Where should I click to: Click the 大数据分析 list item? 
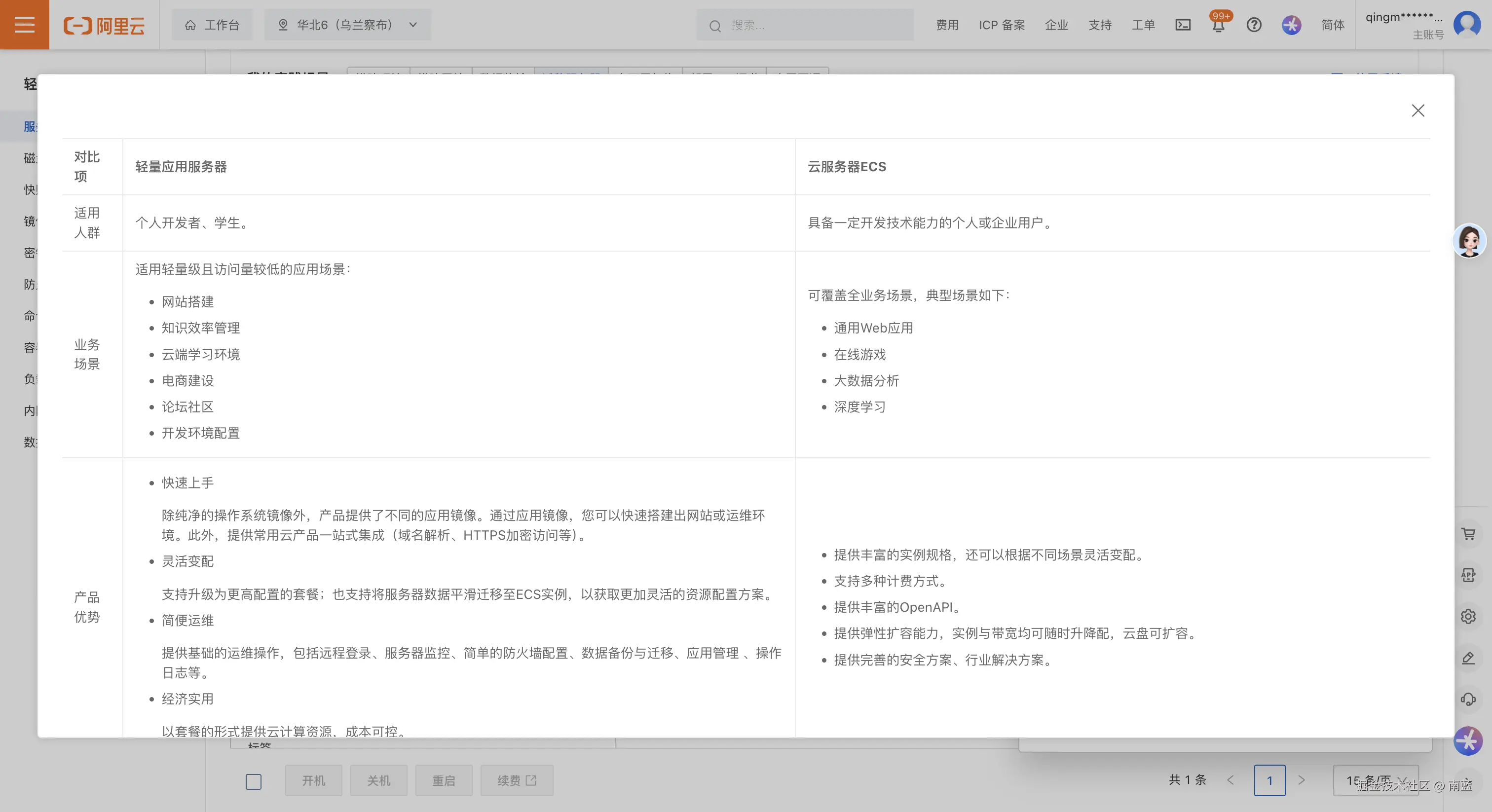(x=866, y=380)
